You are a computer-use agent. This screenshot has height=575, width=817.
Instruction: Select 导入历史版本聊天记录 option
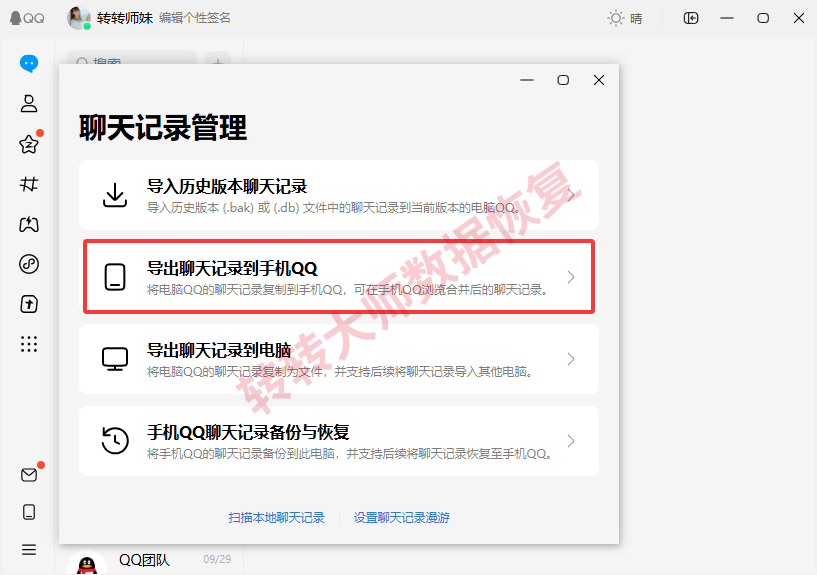(x=339, y=195)
